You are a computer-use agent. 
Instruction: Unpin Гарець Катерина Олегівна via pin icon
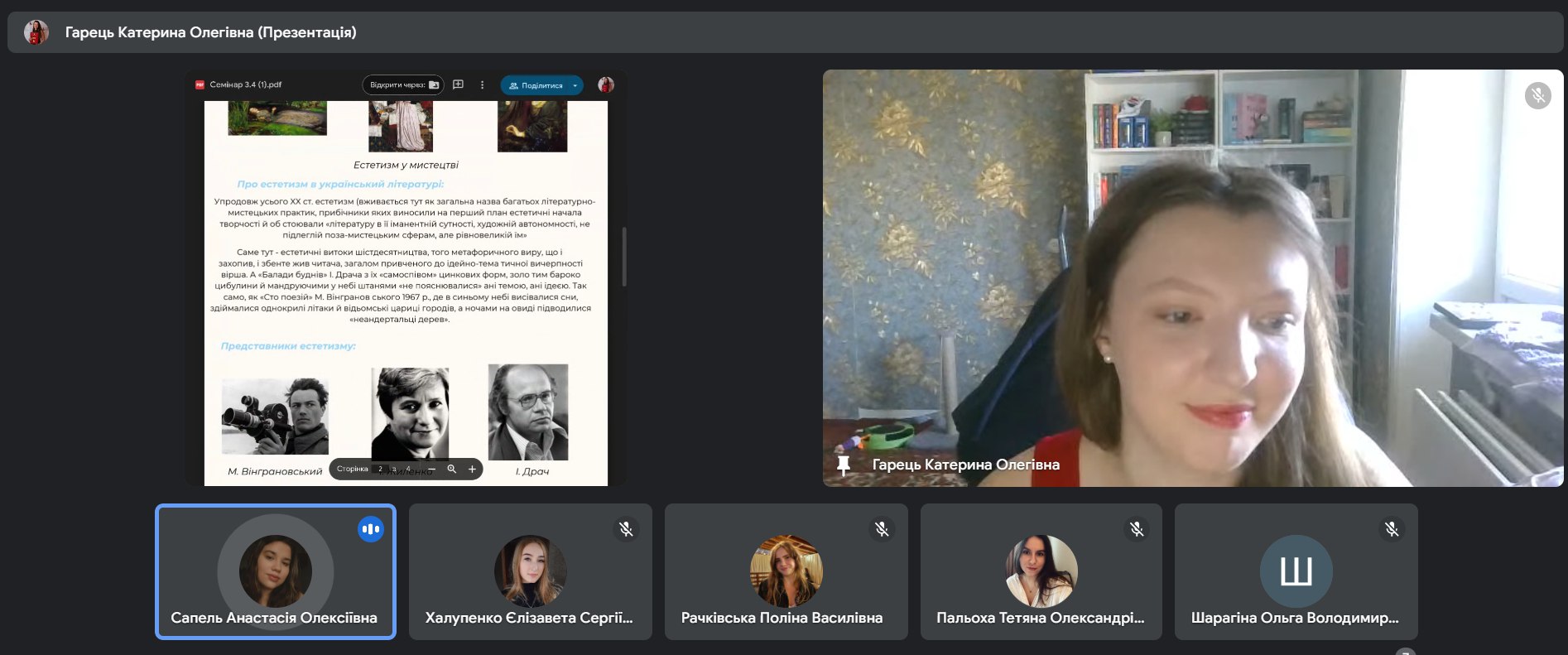pos(843,465)
